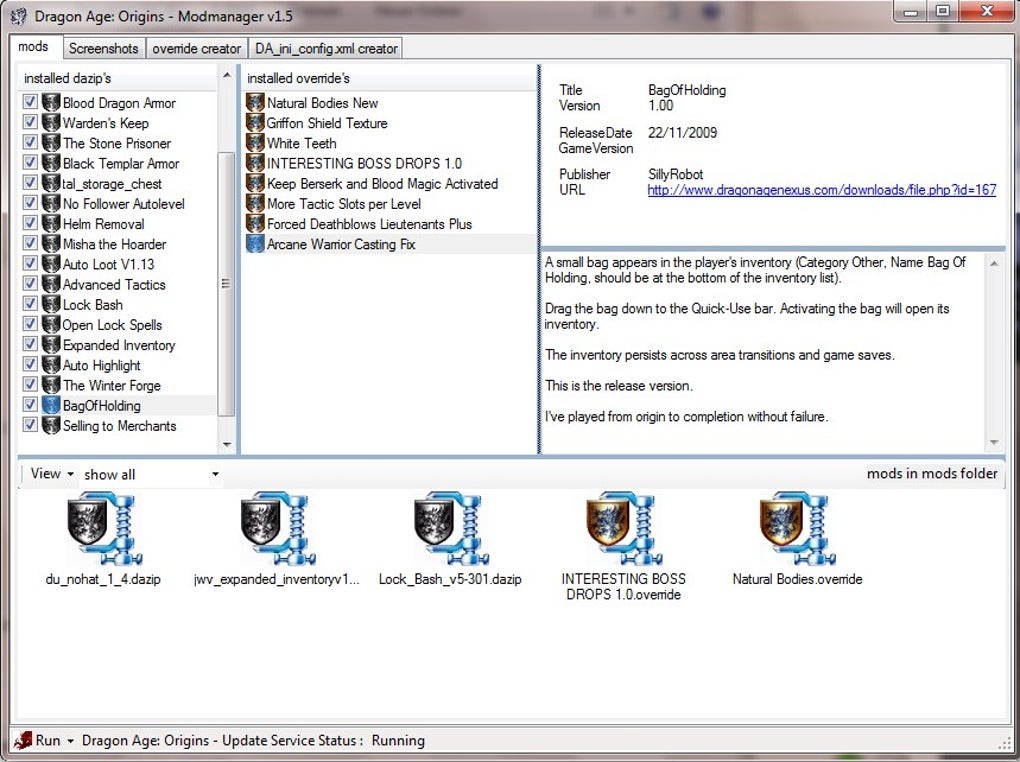Click The Stone Prisoner shield icon

pos(51,143)
